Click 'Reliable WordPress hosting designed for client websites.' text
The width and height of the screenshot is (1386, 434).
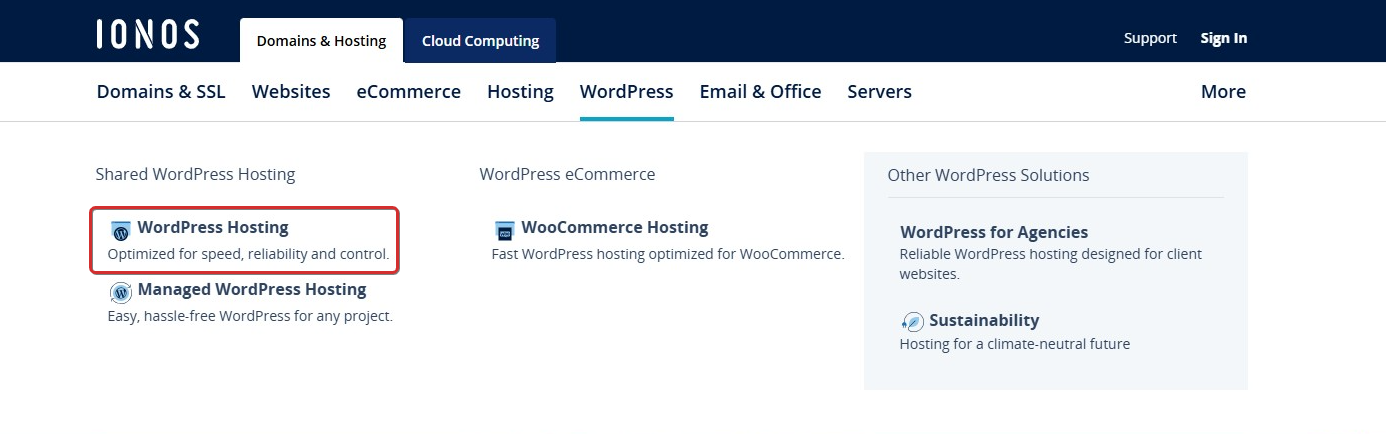1051,264
